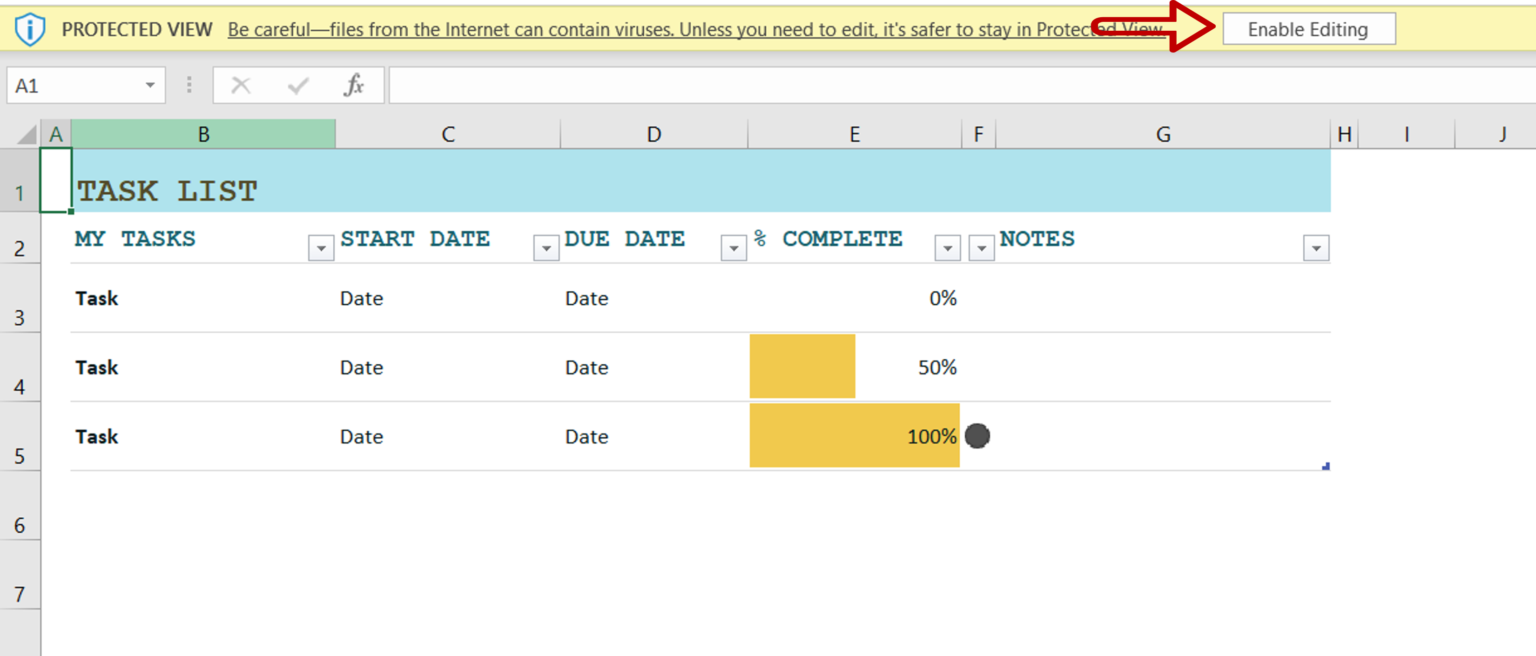This screenshot has width=1536, height=656.
Task: Open the START DATE filter dropdown
Action: tap(545, 246)
